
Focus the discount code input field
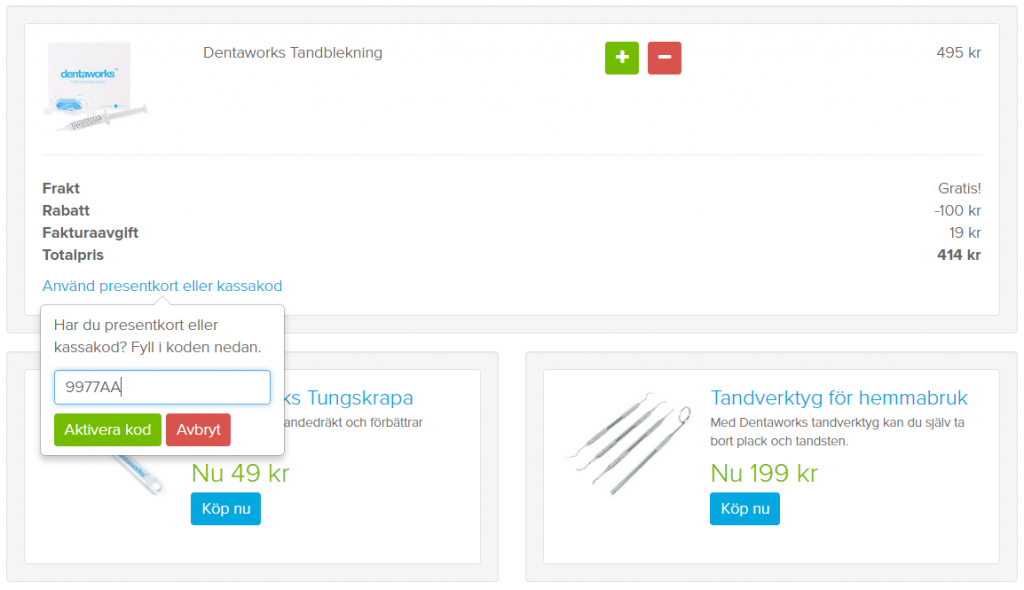[x=162, y=387]
